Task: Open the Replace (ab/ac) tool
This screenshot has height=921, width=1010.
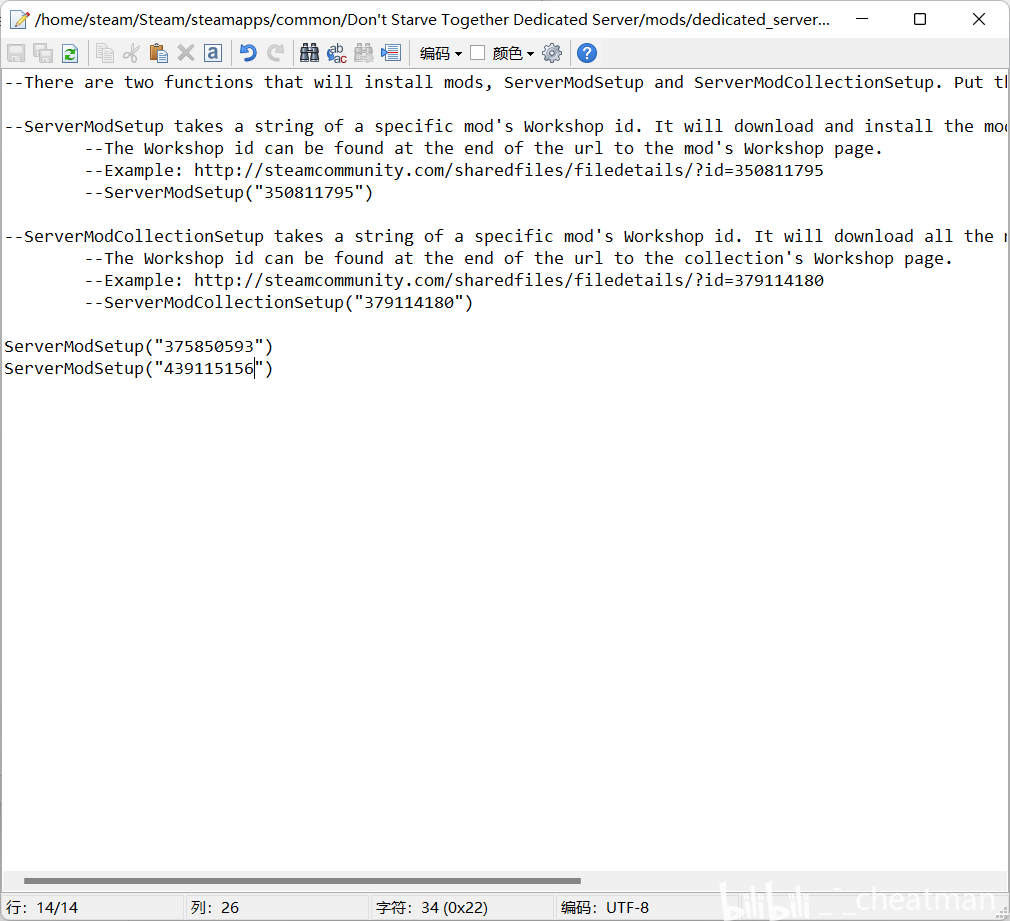Action: tap(336, 53)
